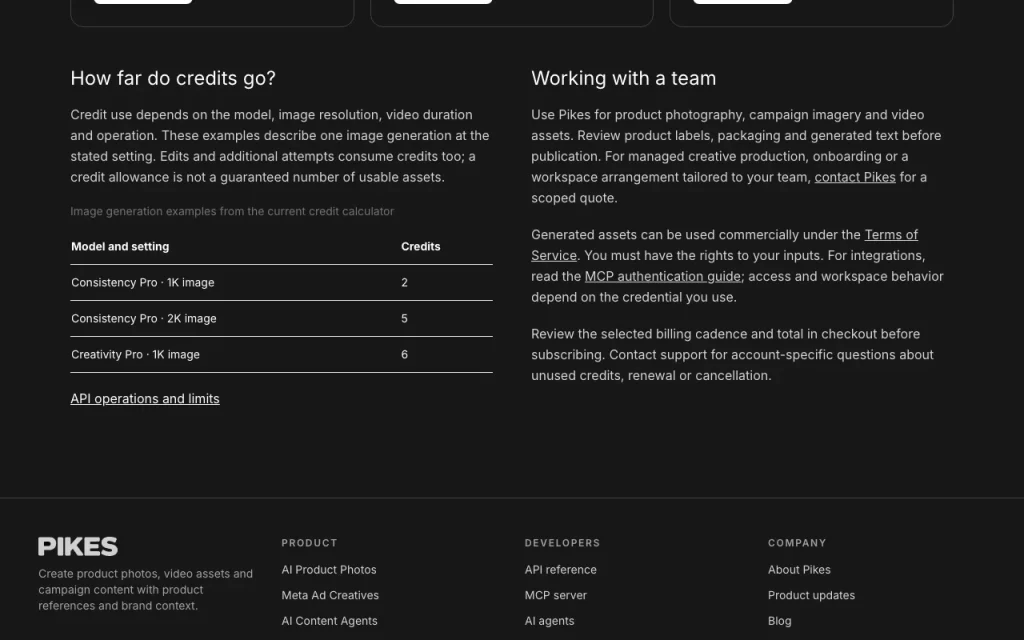This screenshot has height=640, width=1024.
Task: Open AI Content Agents footer link
Action: point(329,620)
